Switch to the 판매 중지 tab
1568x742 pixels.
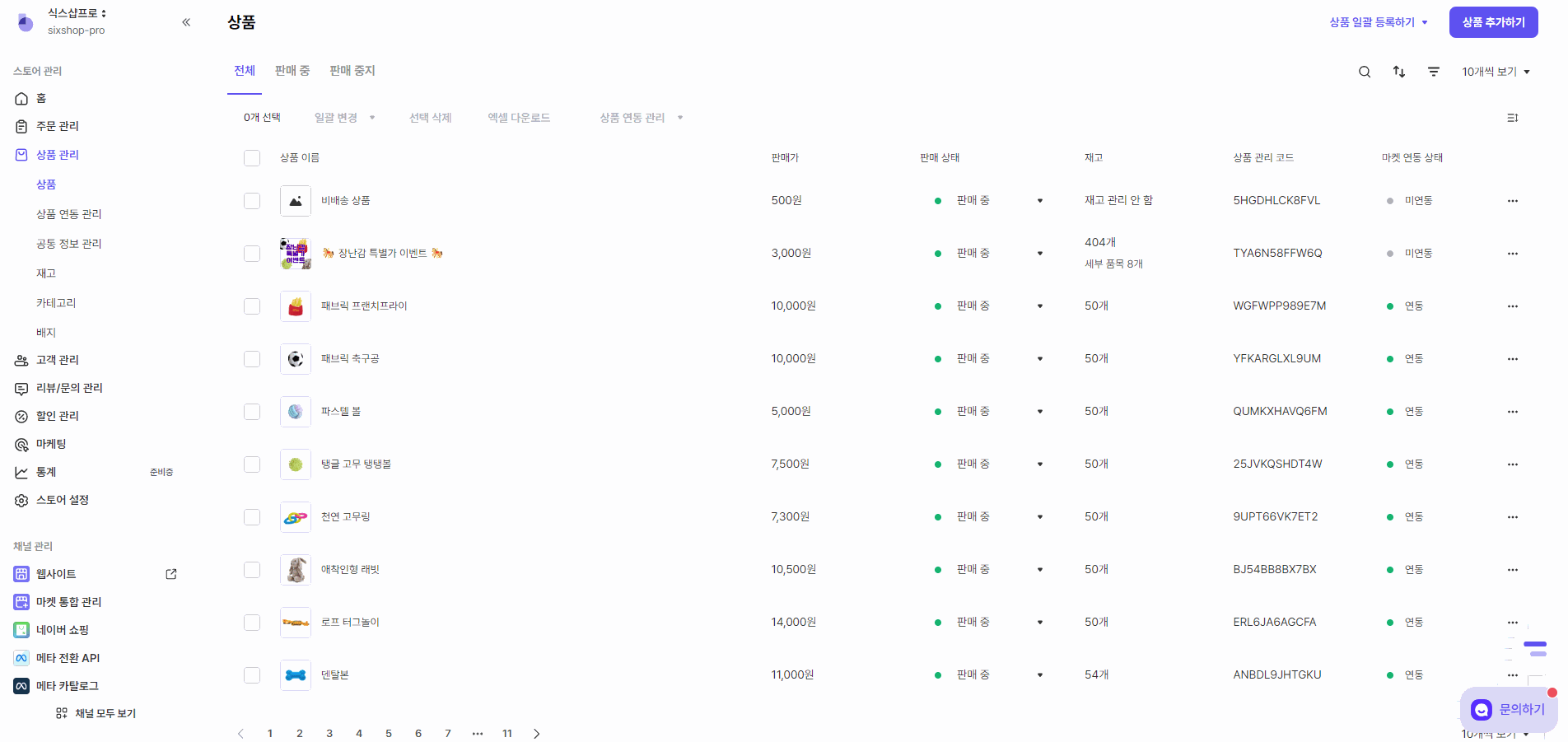(x=352, y=71)
